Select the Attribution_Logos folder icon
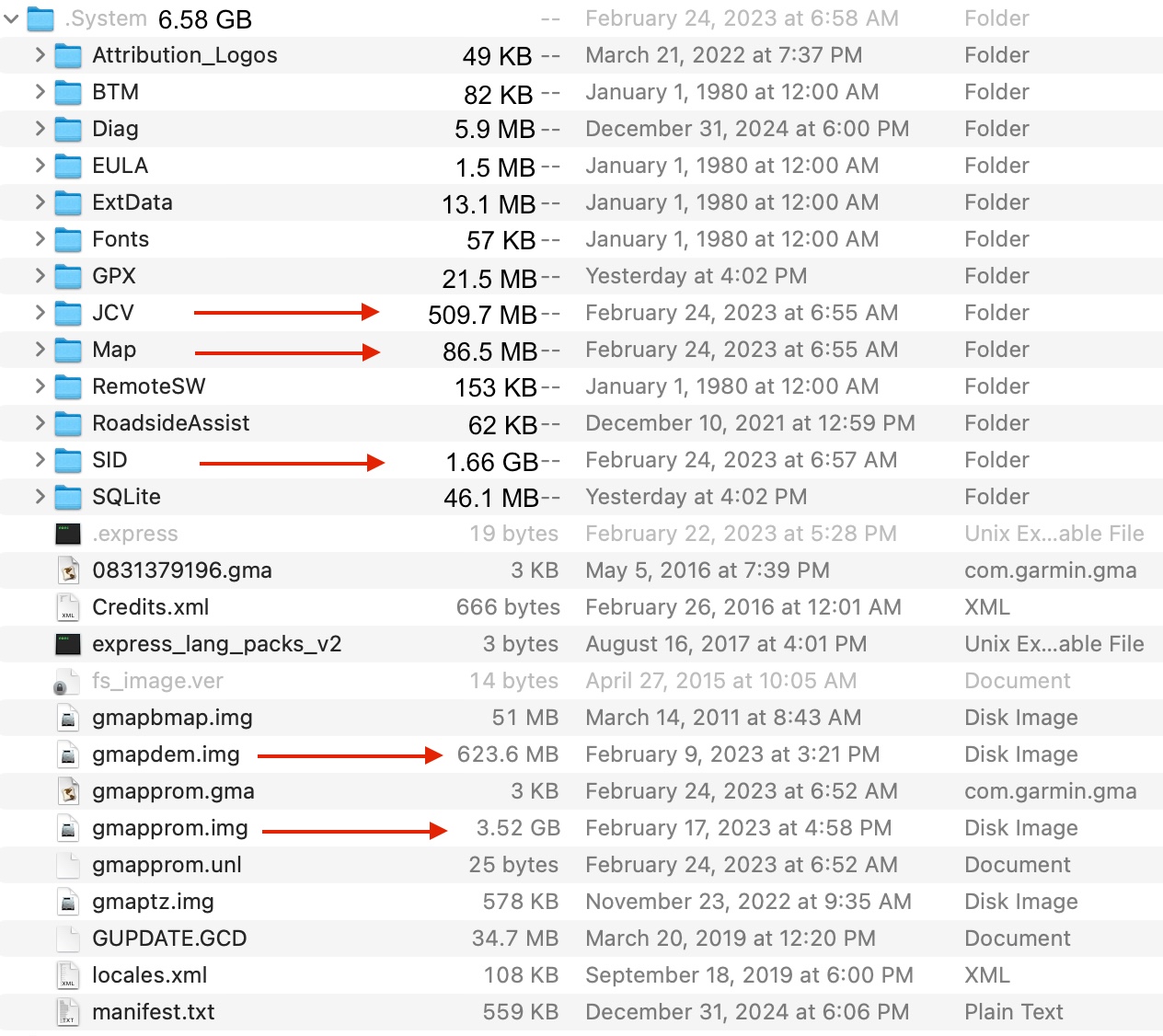Viewport: 1163px width, 1036px height. (x=68, y=55)
